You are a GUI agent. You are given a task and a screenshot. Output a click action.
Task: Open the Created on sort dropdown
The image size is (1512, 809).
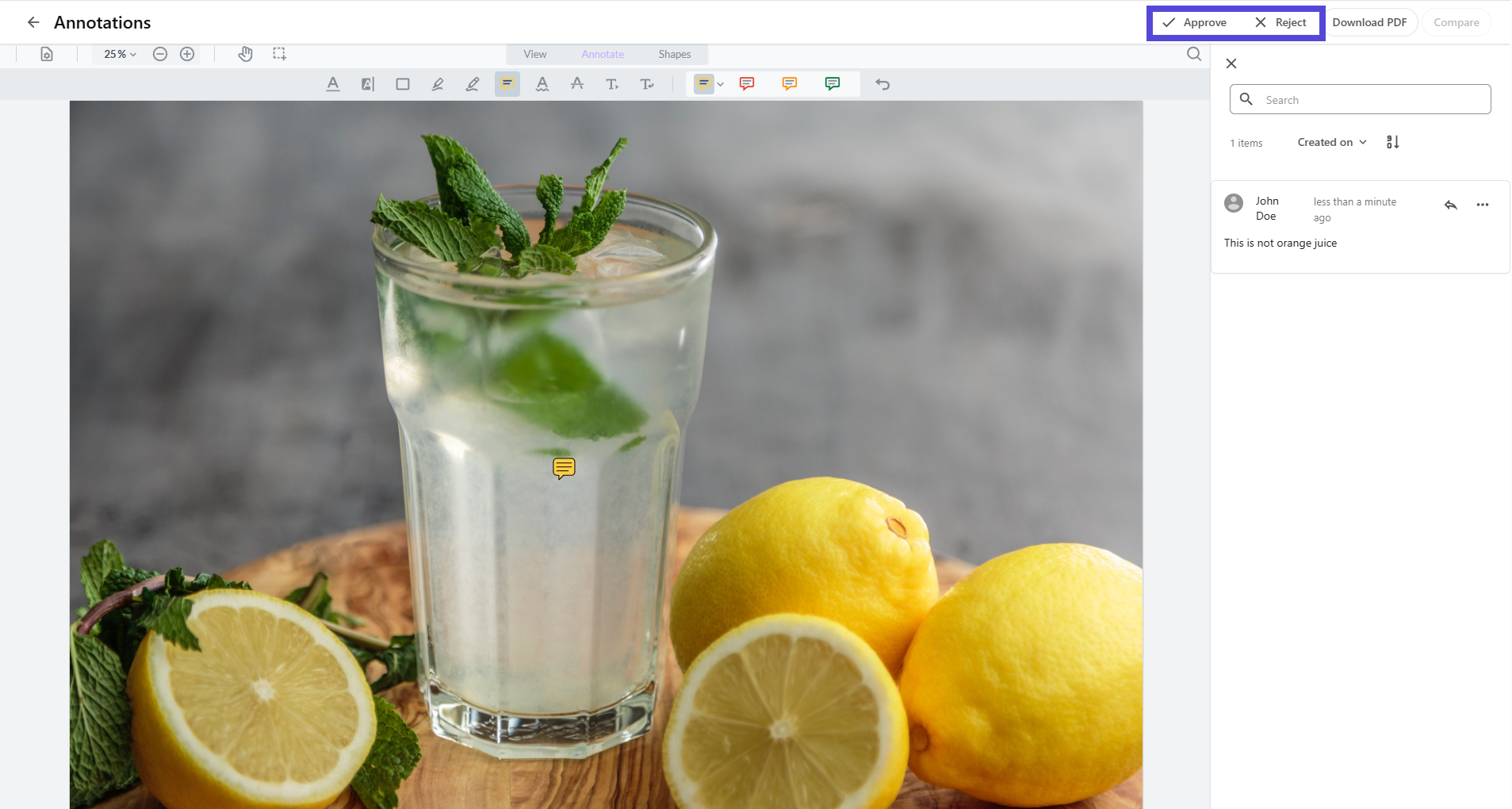tap(1332, 143)
